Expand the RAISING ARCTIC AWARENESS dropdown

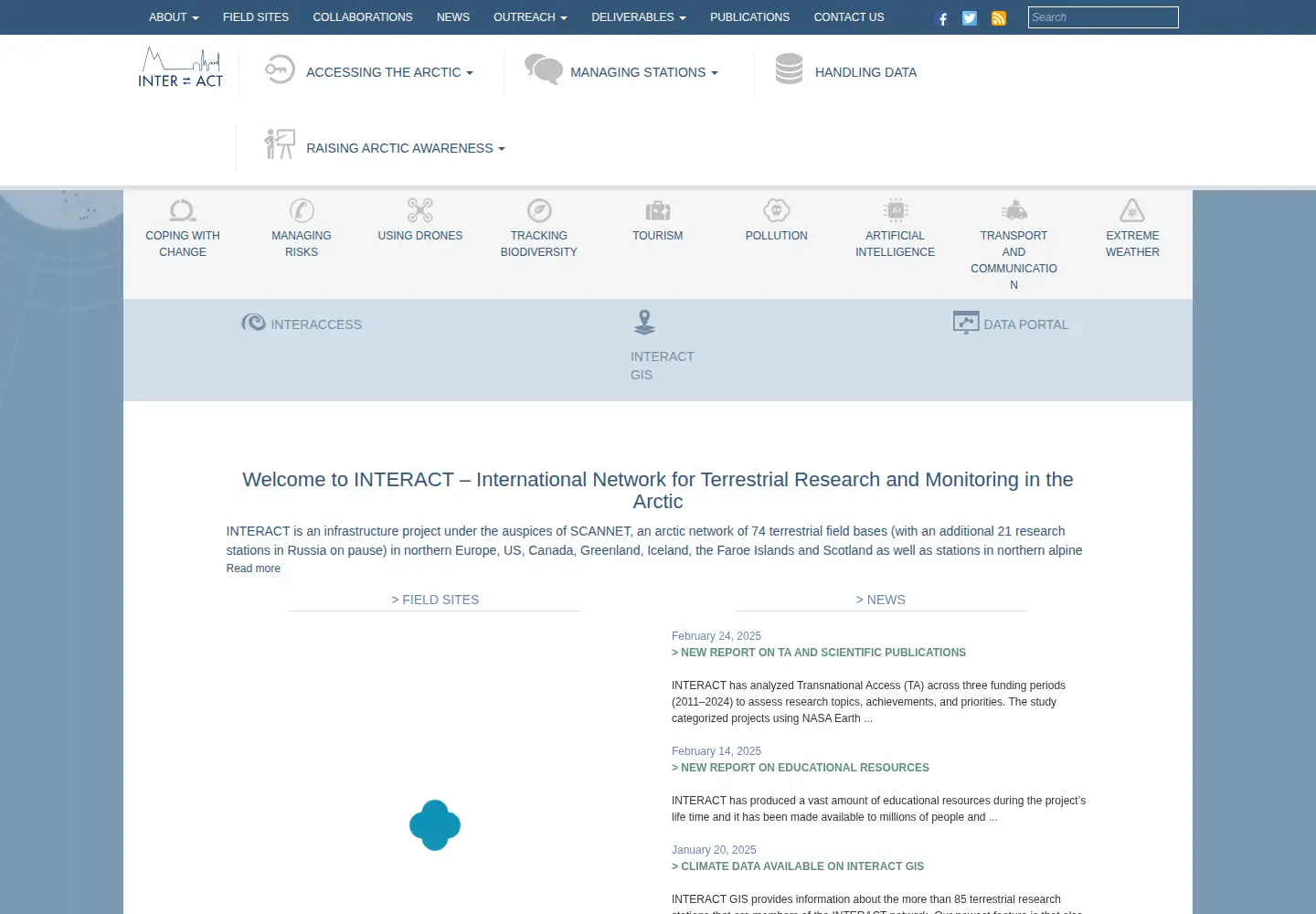point(406,148)
